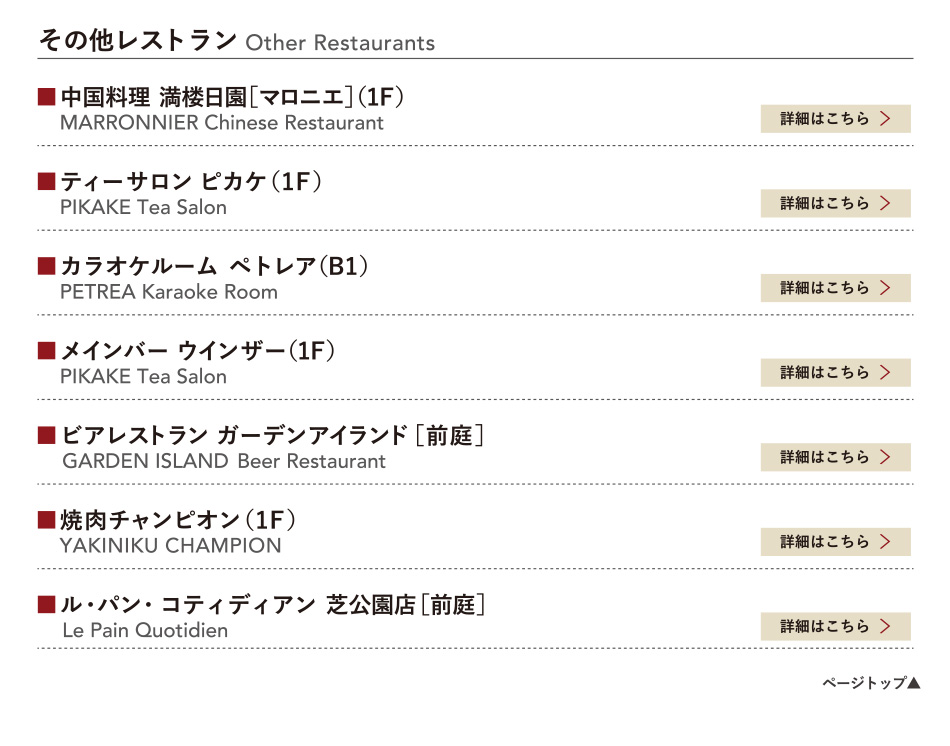The image size is (950, 746).
Task: Click red square beside カラオケルーム ペトレア
Action: pos(45,266)
